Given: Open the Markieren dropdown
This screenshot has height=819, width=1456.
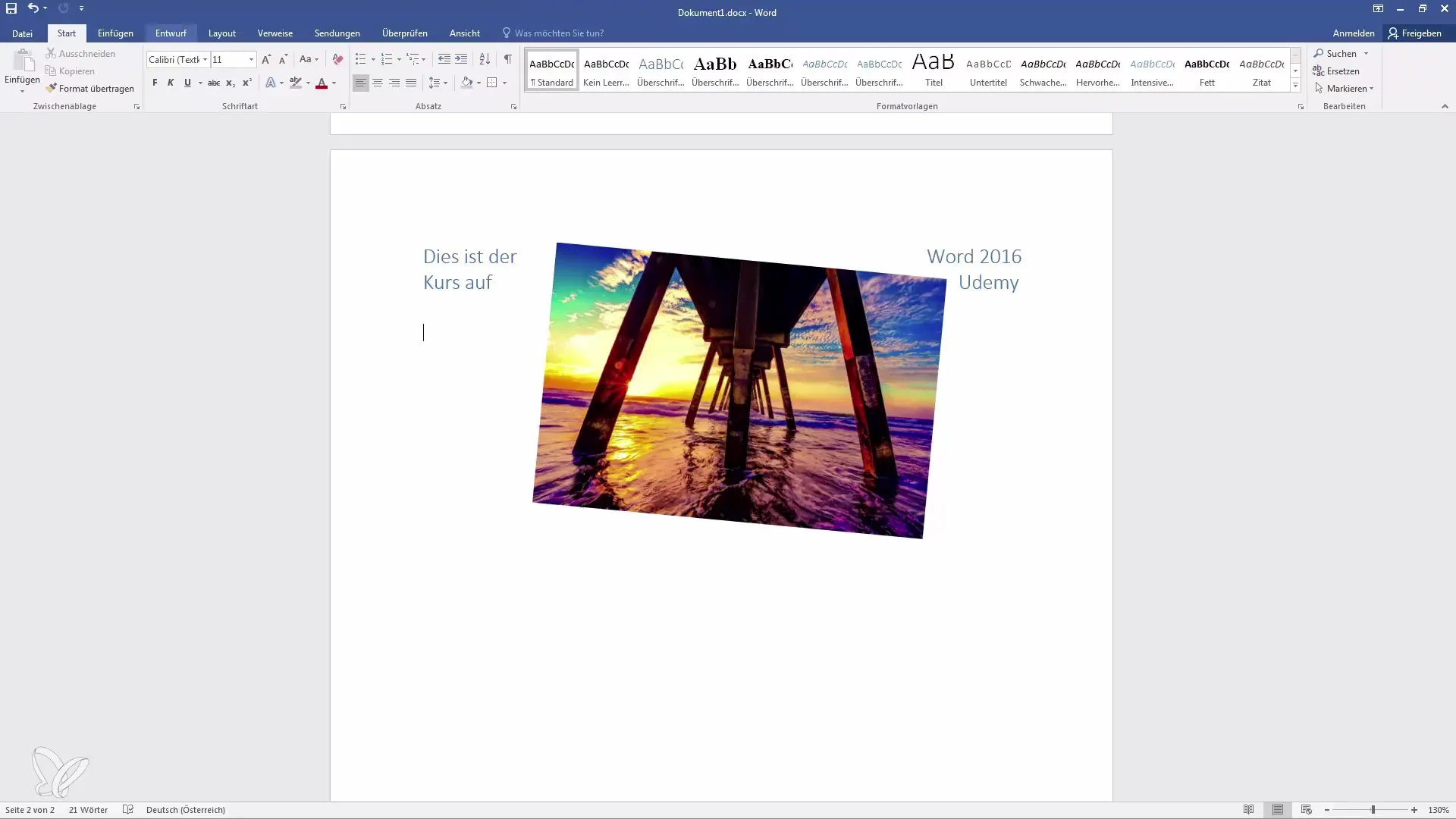Looking at the screenshot, I should coord(1344,89).
